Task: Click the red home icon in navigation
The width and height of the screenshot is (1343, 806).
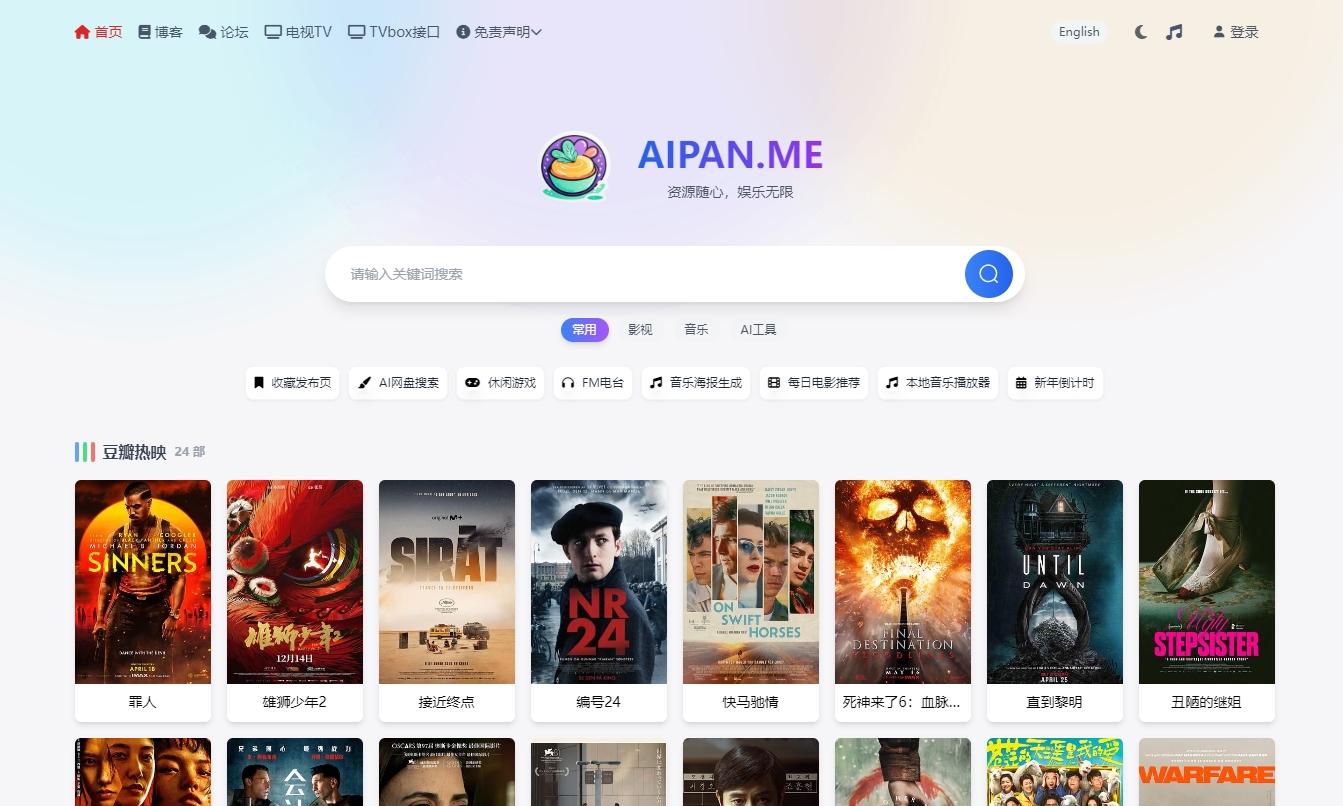Action: [x=83, y=32]
